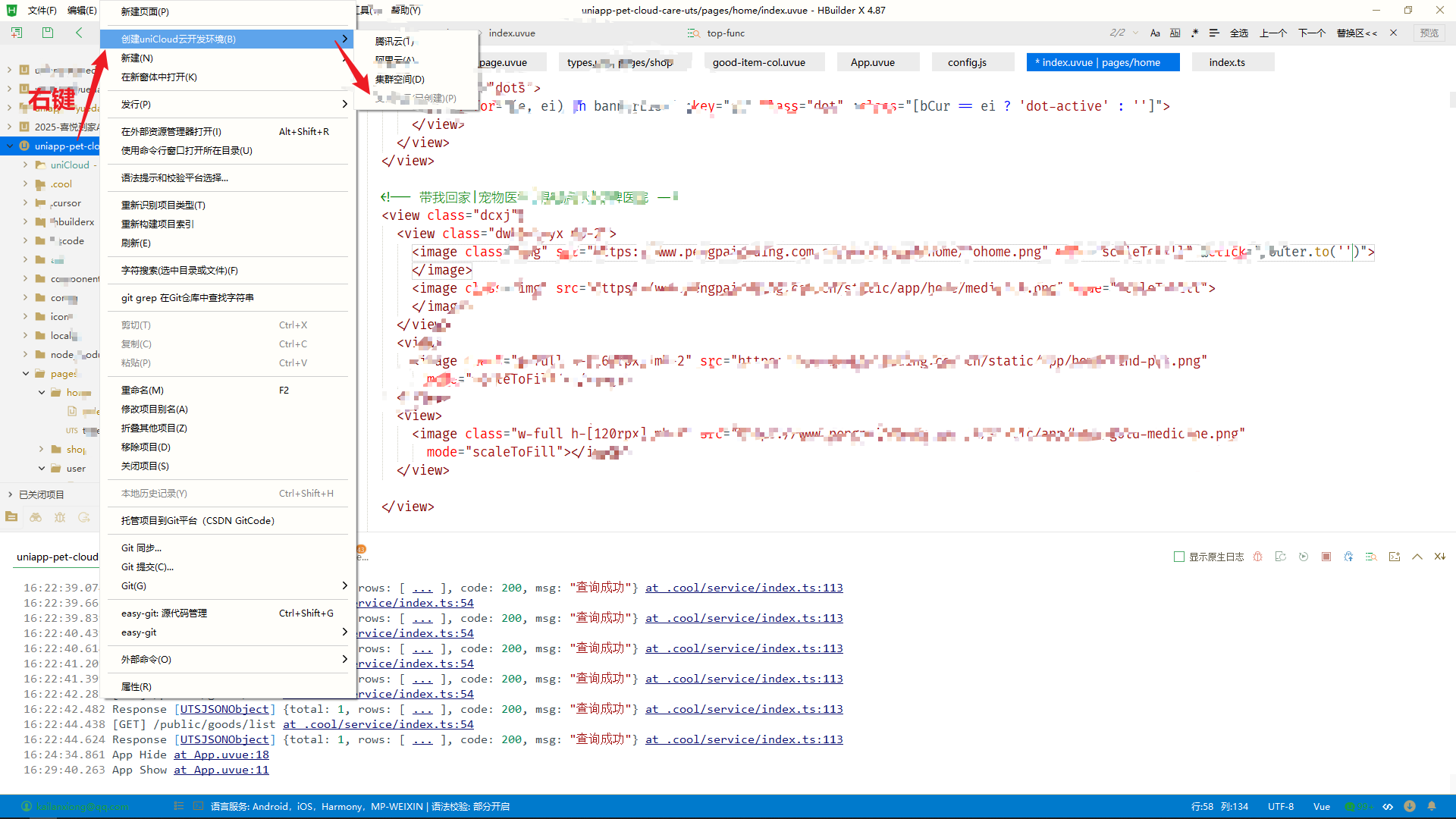Viewport: 1456px width, 819px height.
Task: Open the 2/2 search results dropdown
Action: [x=1135, y=33]
